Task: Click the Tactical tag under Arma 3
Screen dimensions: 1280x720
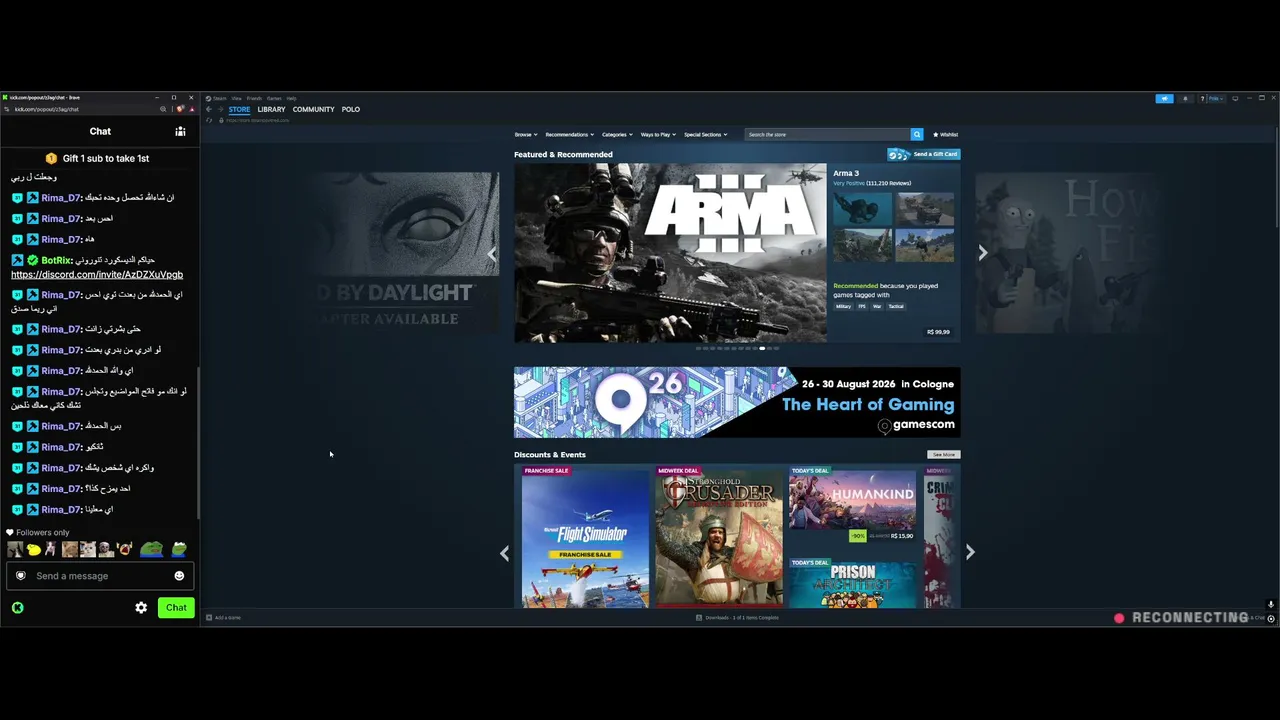Action: point(896,306)
